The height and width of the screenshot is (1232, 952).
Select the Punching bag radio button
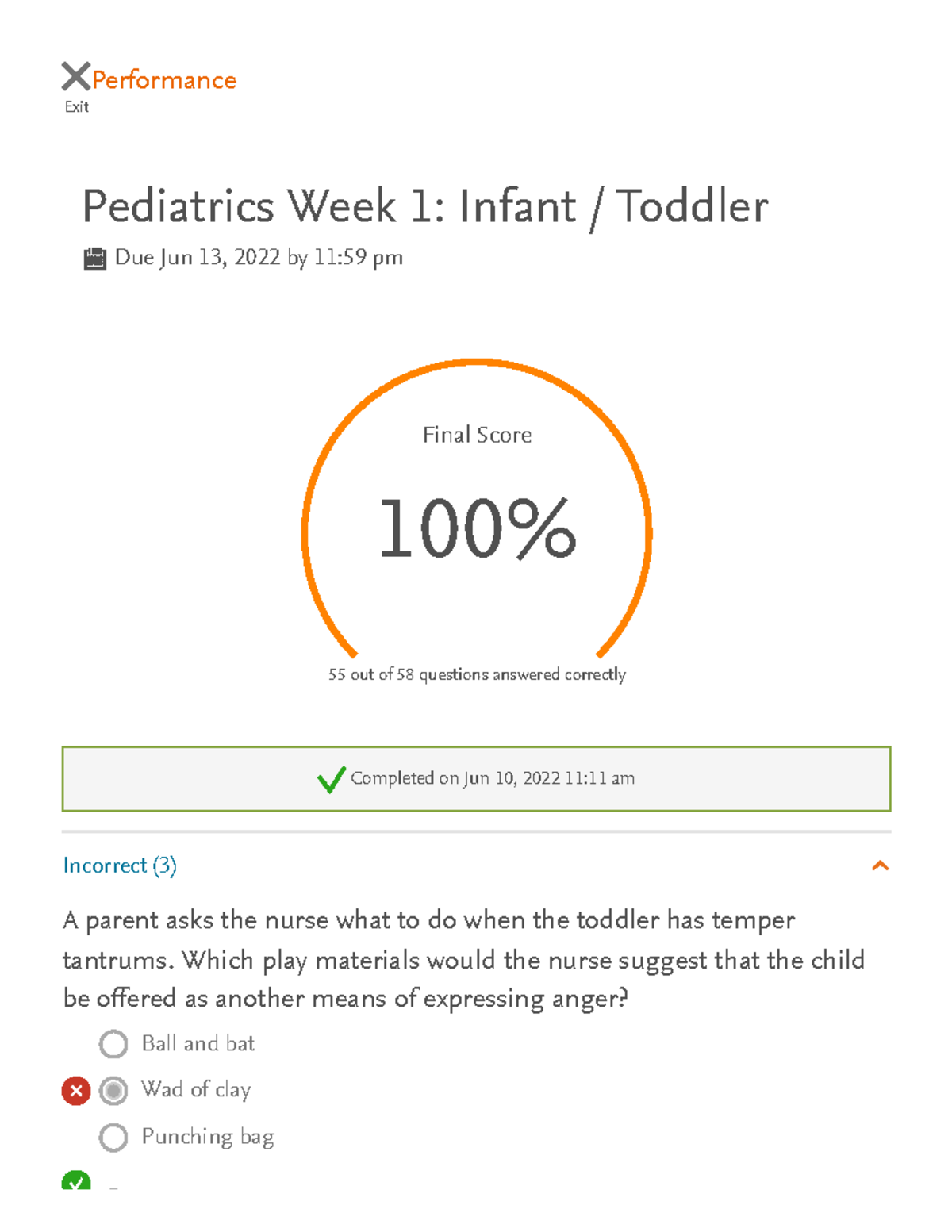pos(114,1137)
